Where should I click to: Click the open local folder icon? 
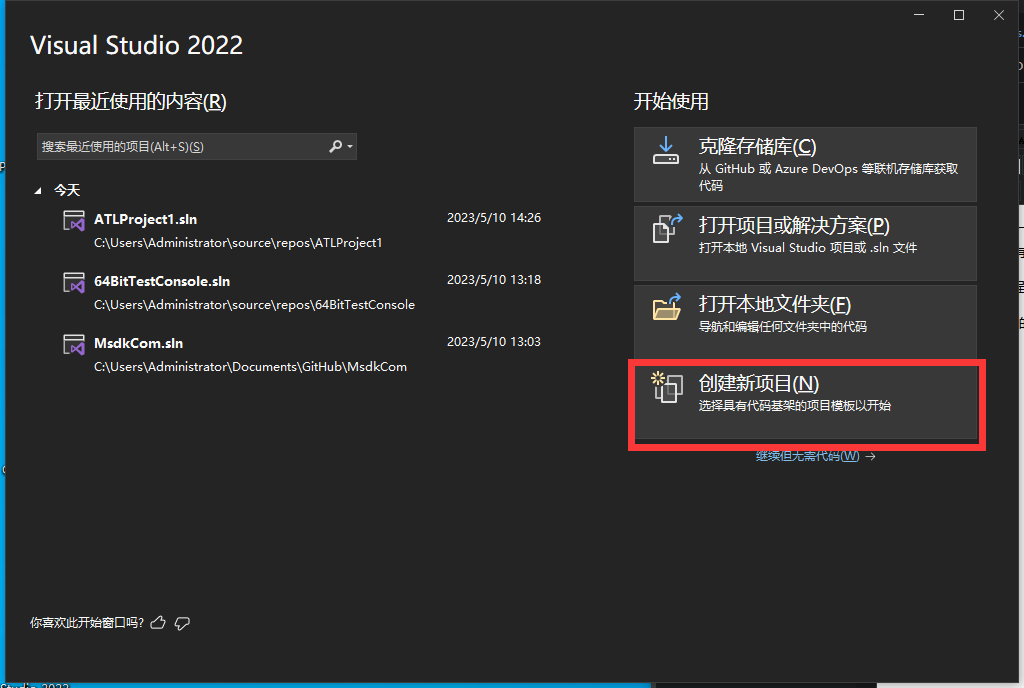[x=667, y=307]
